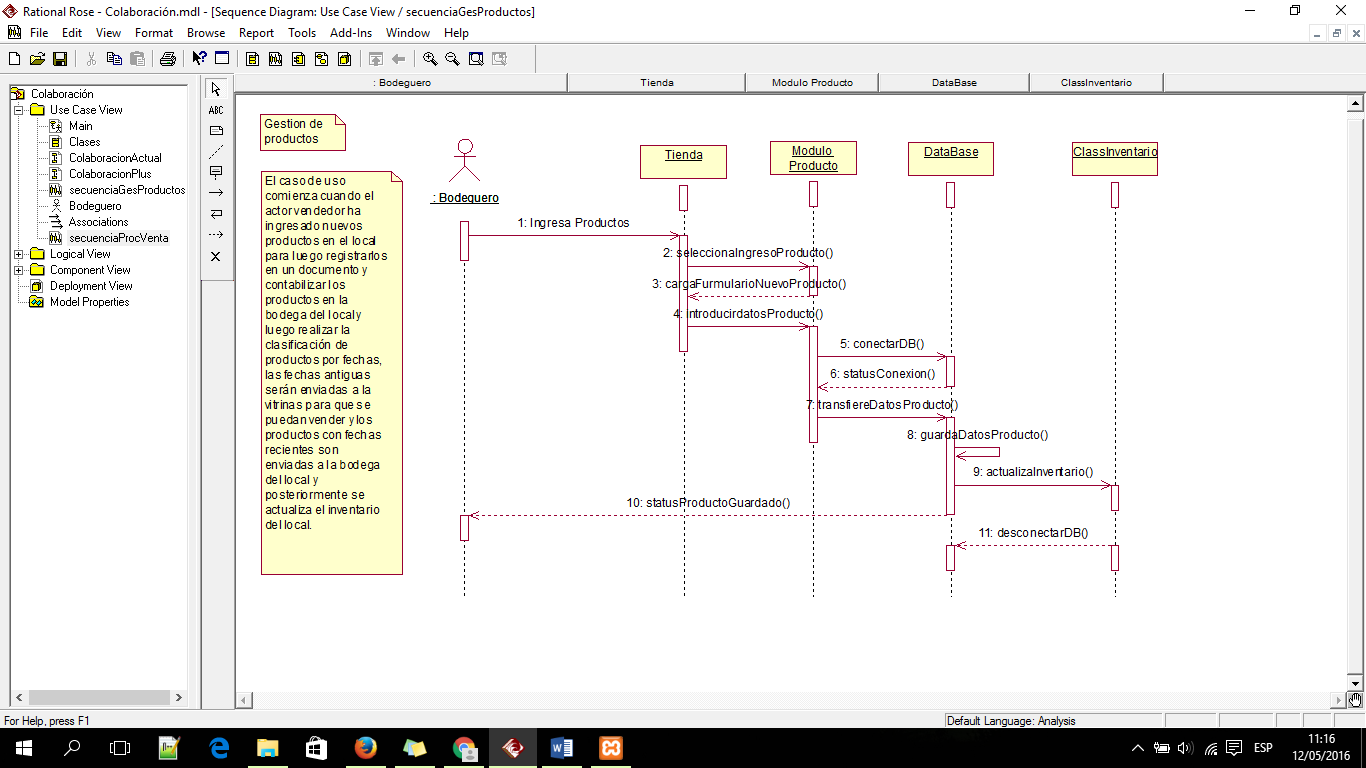Click the Copy icon in toolbar
This screenshot has width=1366, height=768.
114,59
